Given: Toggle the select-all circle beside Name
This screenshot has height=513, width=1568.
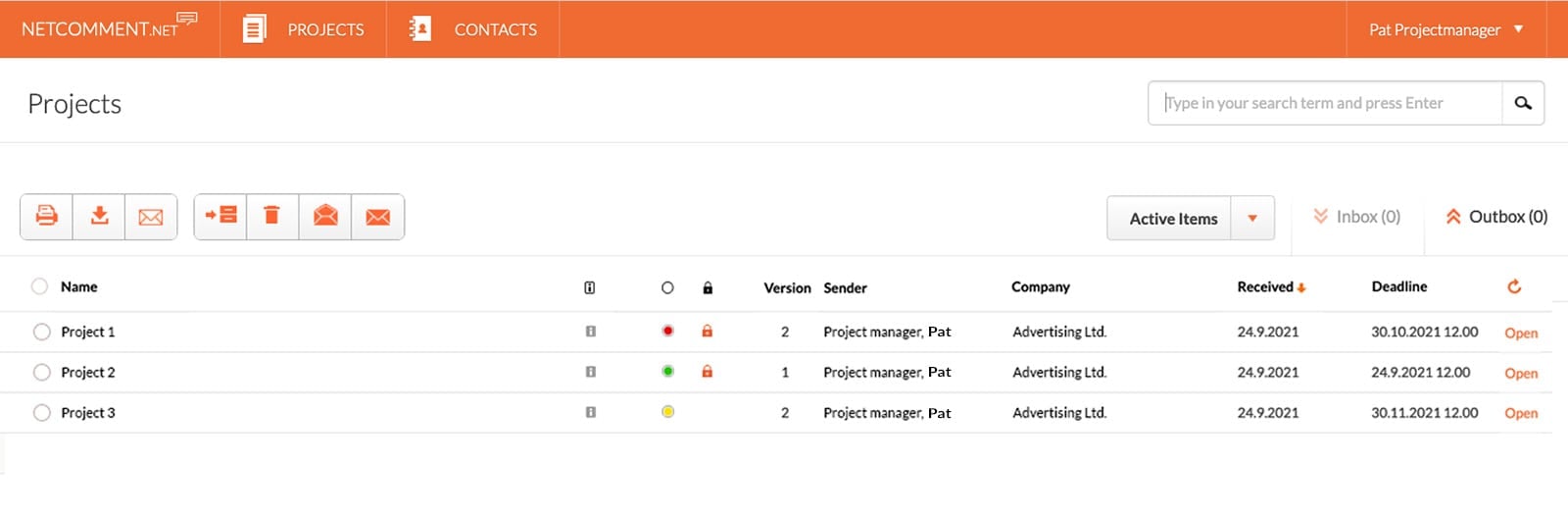Looking at the screenshot, I should 39,286.
